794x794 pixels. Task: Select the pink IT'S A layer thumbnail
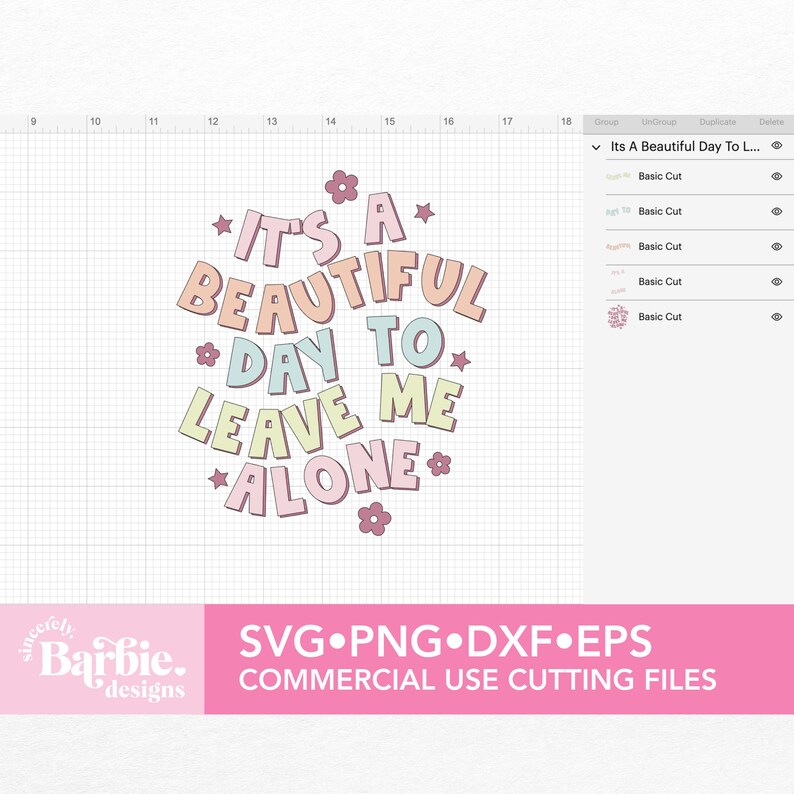point(618,282)
